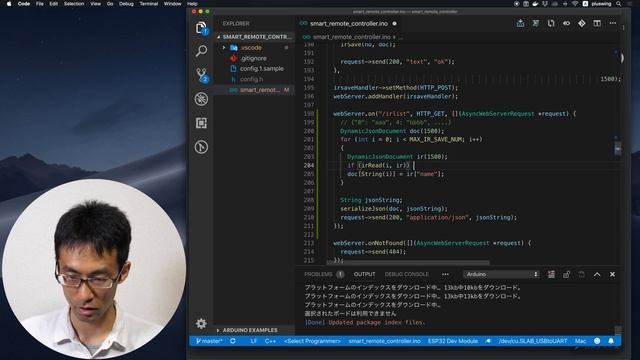Click the diamond git icon in editor toolbar
The image size is (640, 360).
coord(582,23)
